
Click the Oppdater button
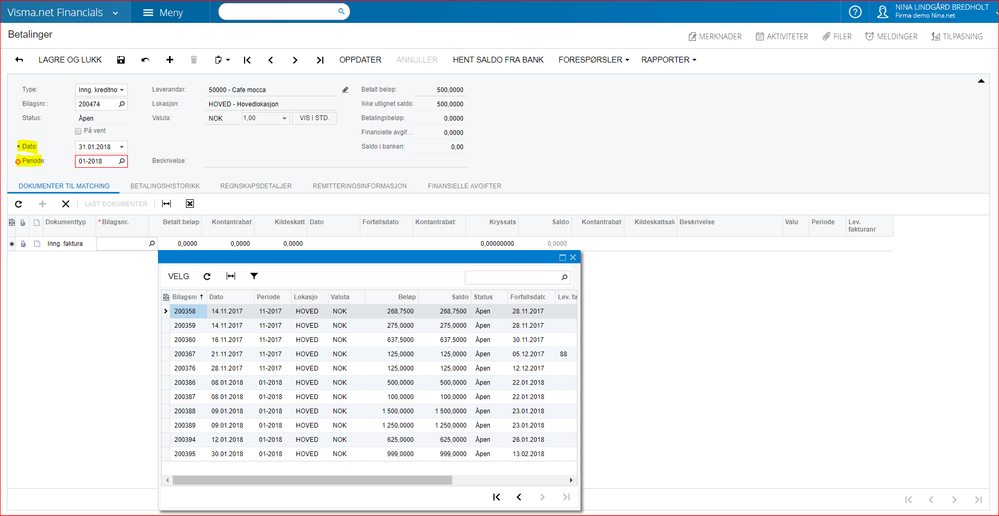click(x=360, y=60)
